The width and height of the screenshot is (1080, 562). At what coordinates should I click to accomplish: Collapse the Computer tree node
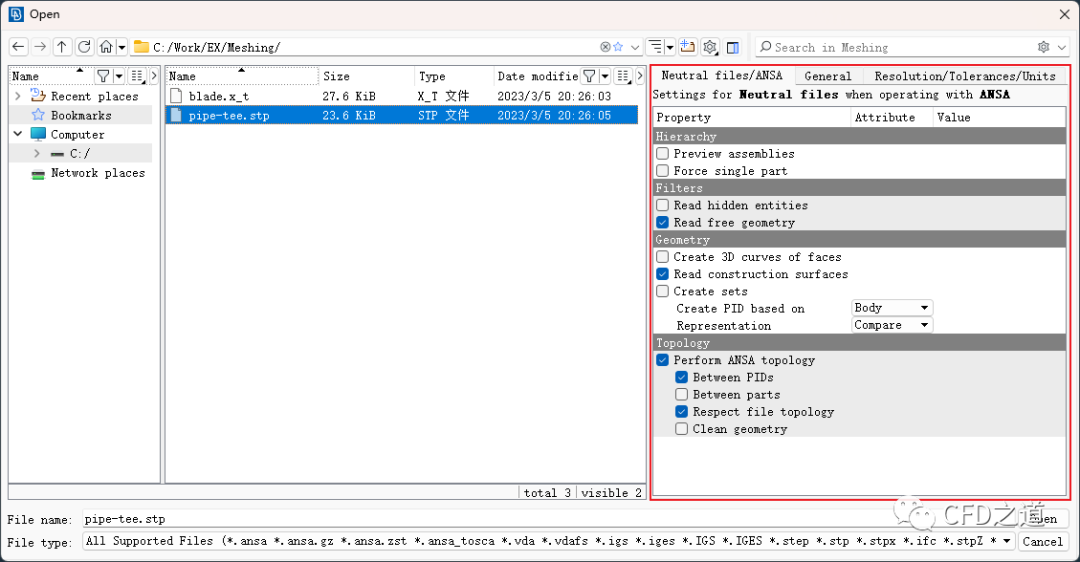point(18,134)
